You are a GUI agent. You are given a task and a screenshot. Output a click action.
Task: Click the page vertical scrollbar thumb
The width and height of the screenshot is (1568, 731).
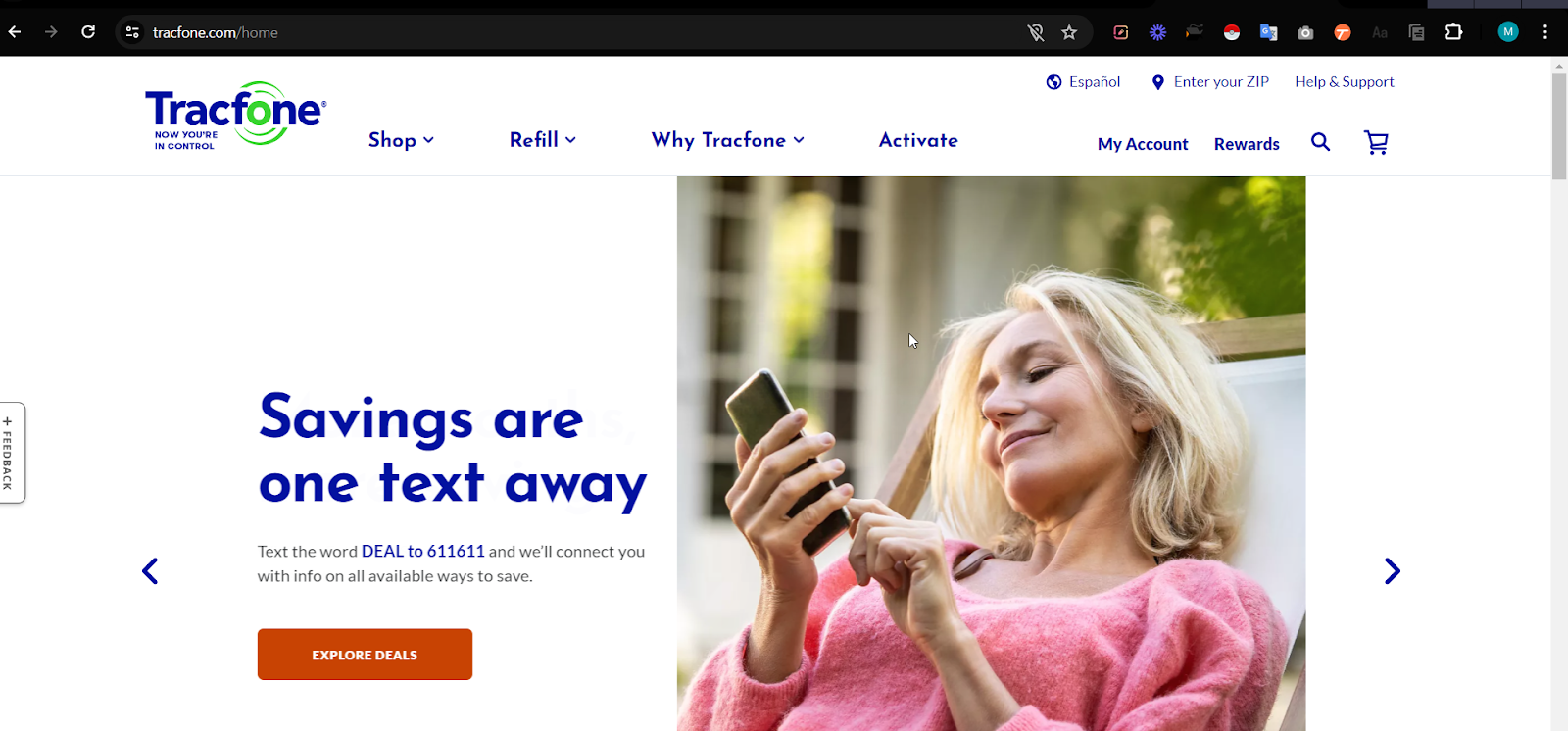(1559, 125)
